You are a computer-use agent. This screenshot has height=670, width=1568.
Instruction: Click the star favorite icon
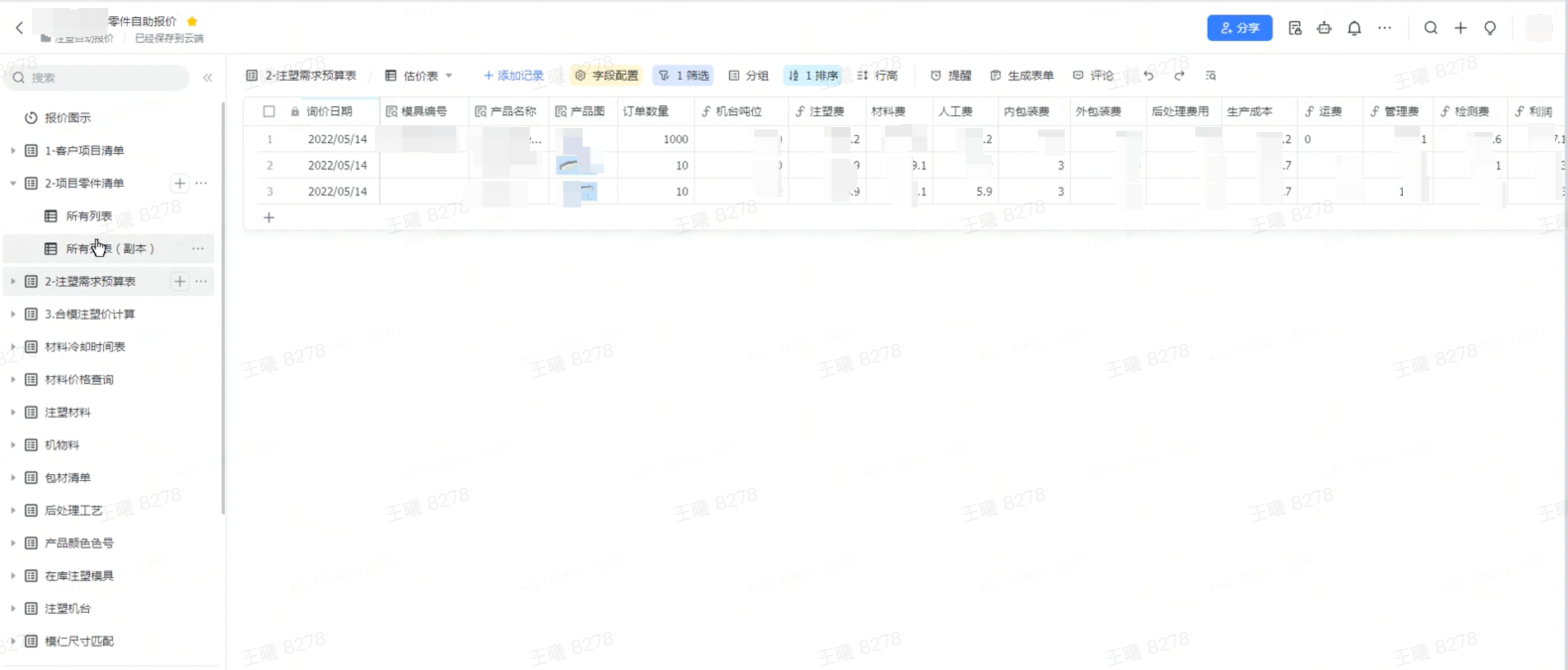(x=192, y=21)
